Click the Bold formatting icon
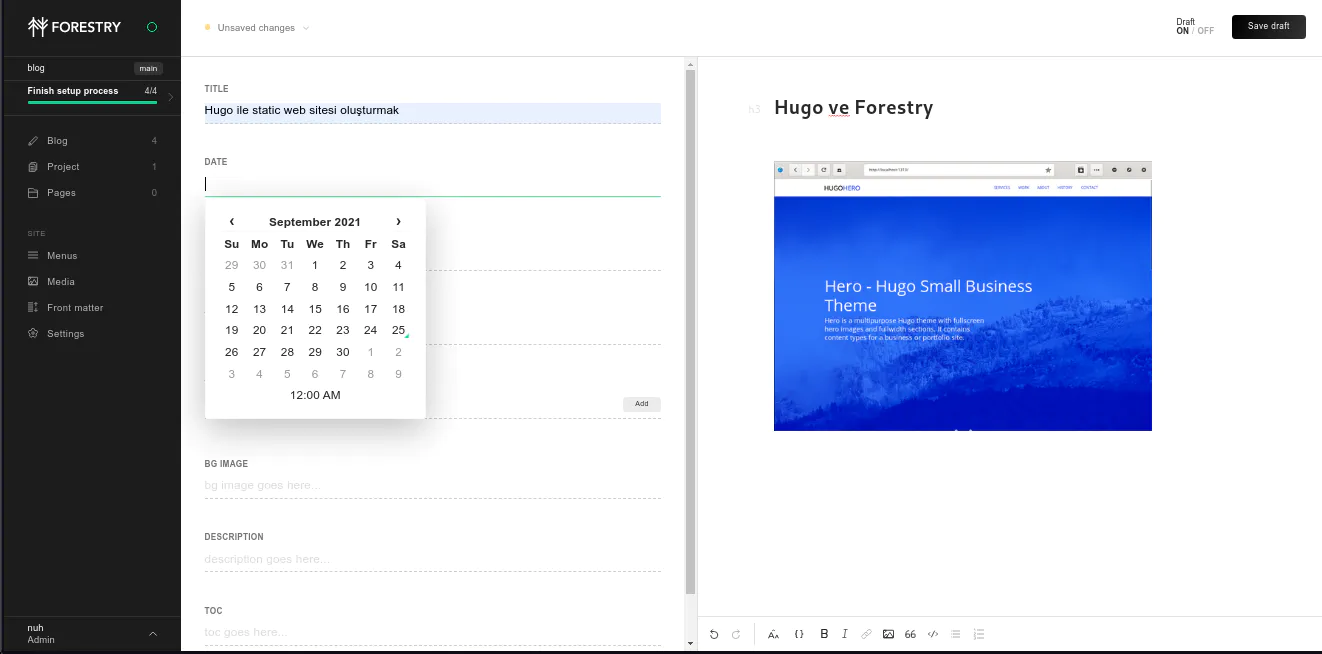The image size is (1322, 654). pyautogui.click(x=824, y=634)
